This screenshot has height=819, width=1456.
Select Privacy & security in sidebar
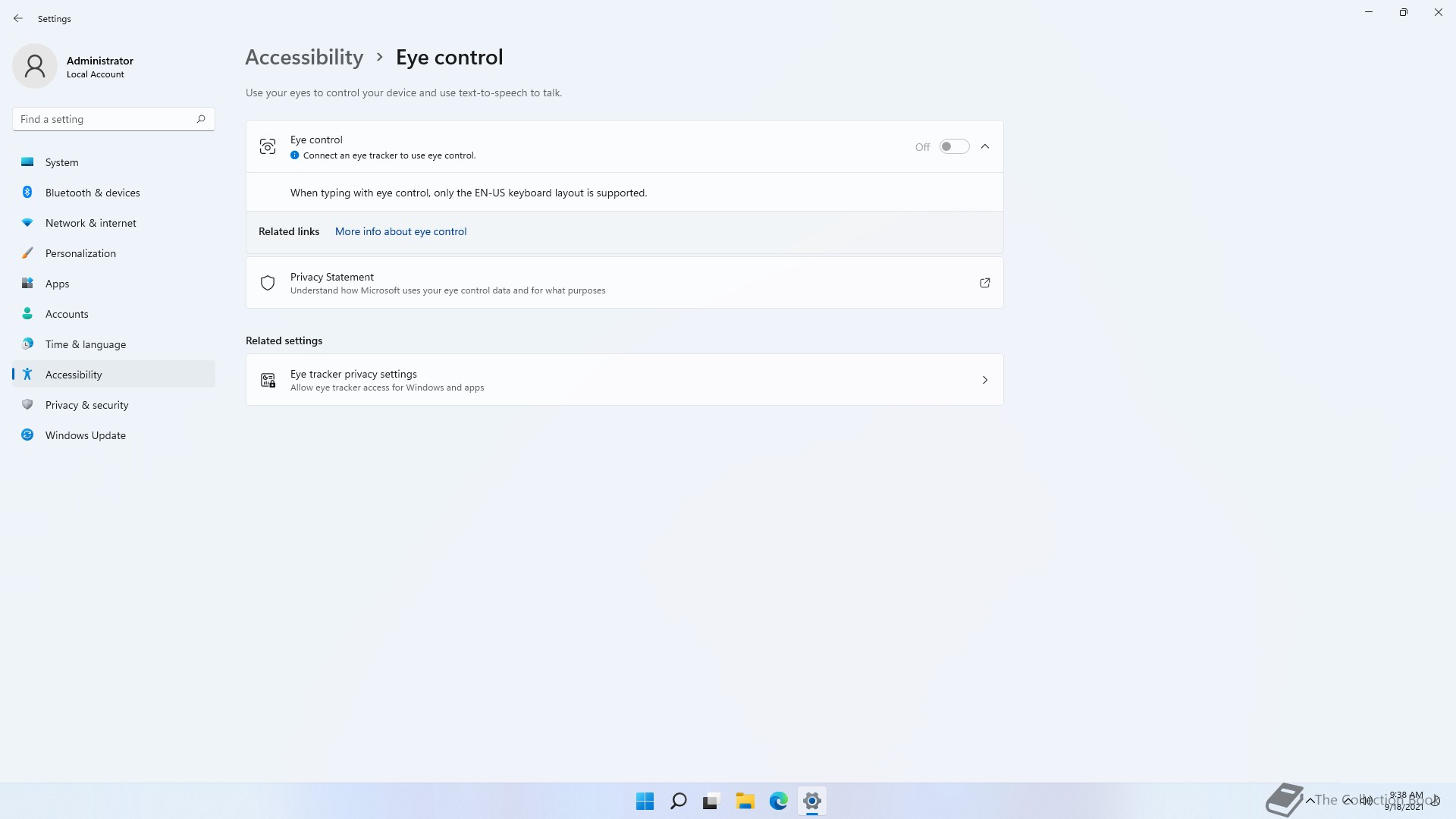[x=86, y=405]
